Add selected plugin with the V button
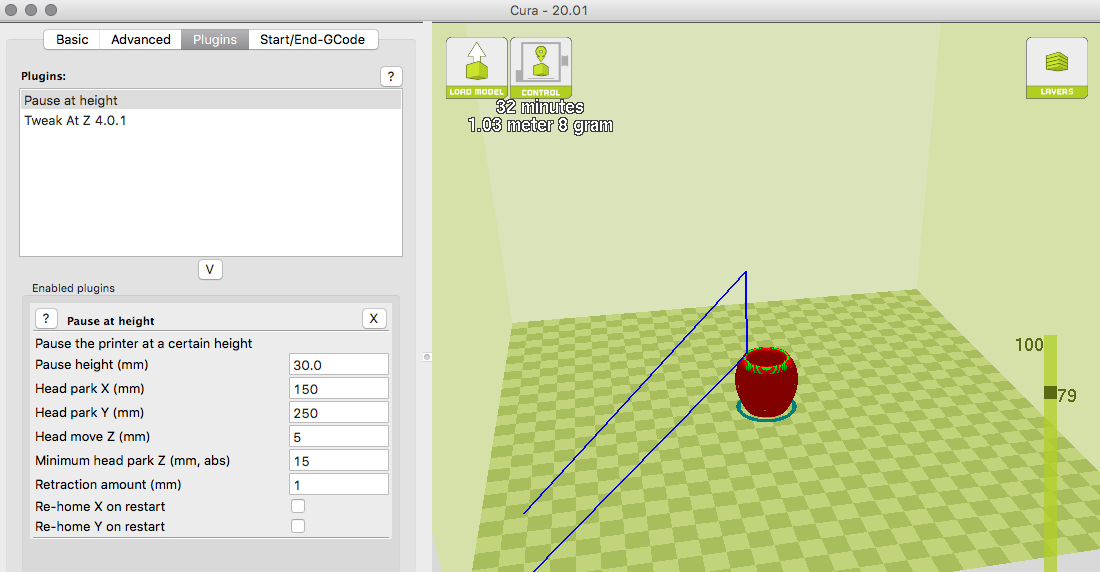Screen dimensions: 1100x572 [x=210, y=270]
